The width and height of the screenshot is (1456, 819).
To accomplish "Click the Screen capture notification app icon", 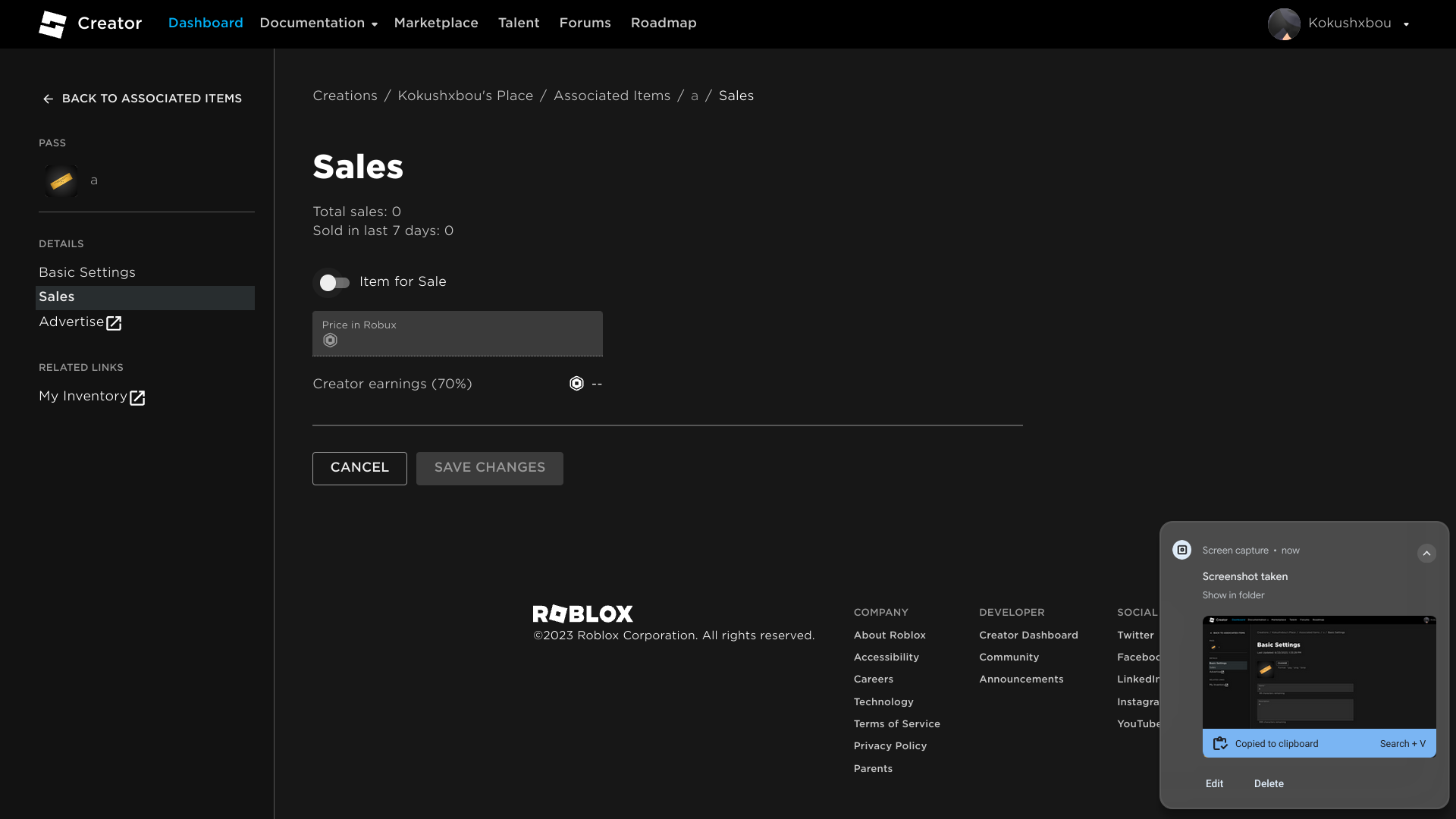I will [1181, 550].
